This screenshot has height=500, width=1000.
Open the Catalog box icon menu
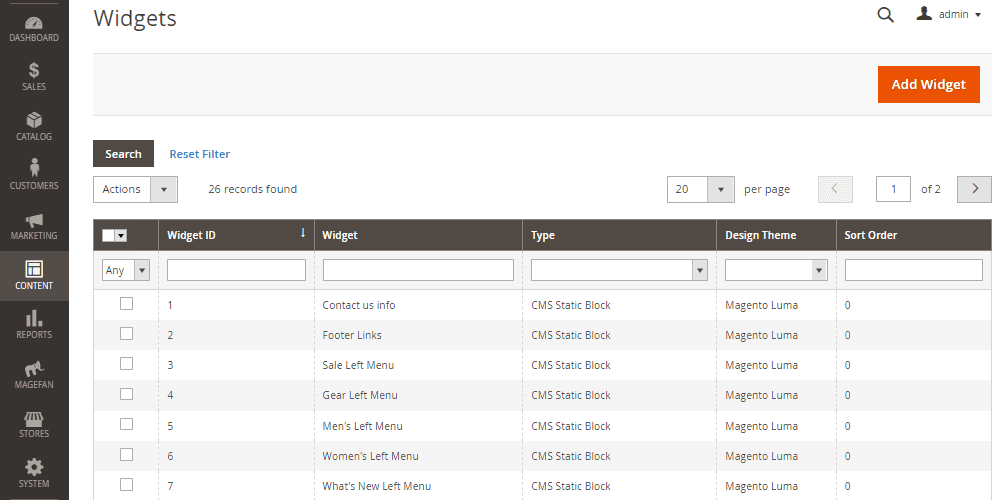pyautogui.click(x=34, y=126)
